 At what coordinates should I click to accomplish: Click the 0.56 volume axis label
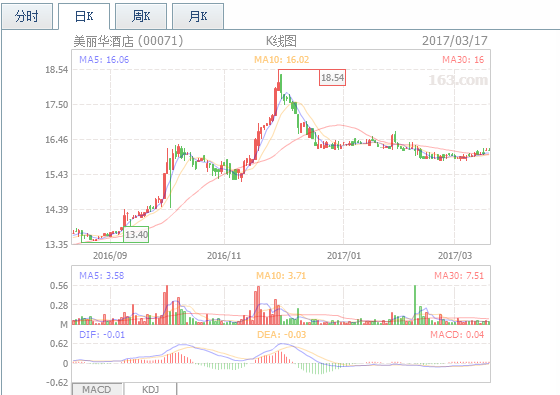coord(59,286)
